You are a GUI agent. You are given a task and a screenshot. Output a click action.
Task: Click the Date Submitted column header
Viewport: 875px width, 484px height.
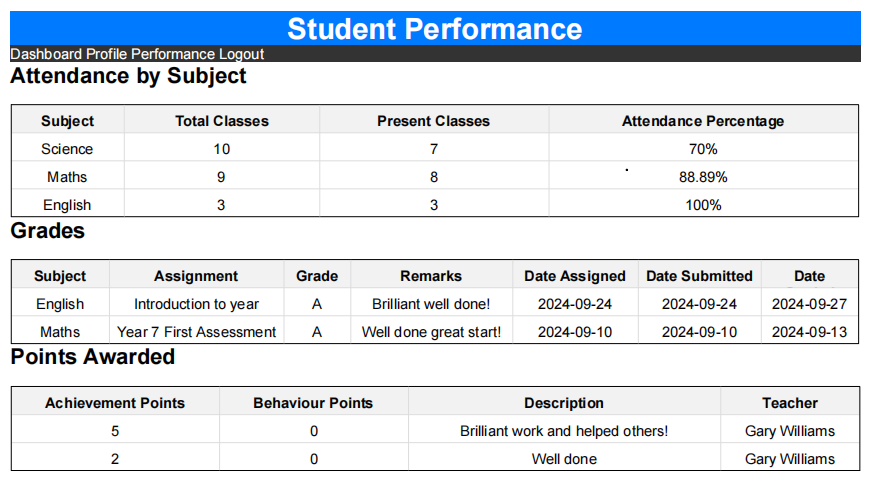click(699, 276)
